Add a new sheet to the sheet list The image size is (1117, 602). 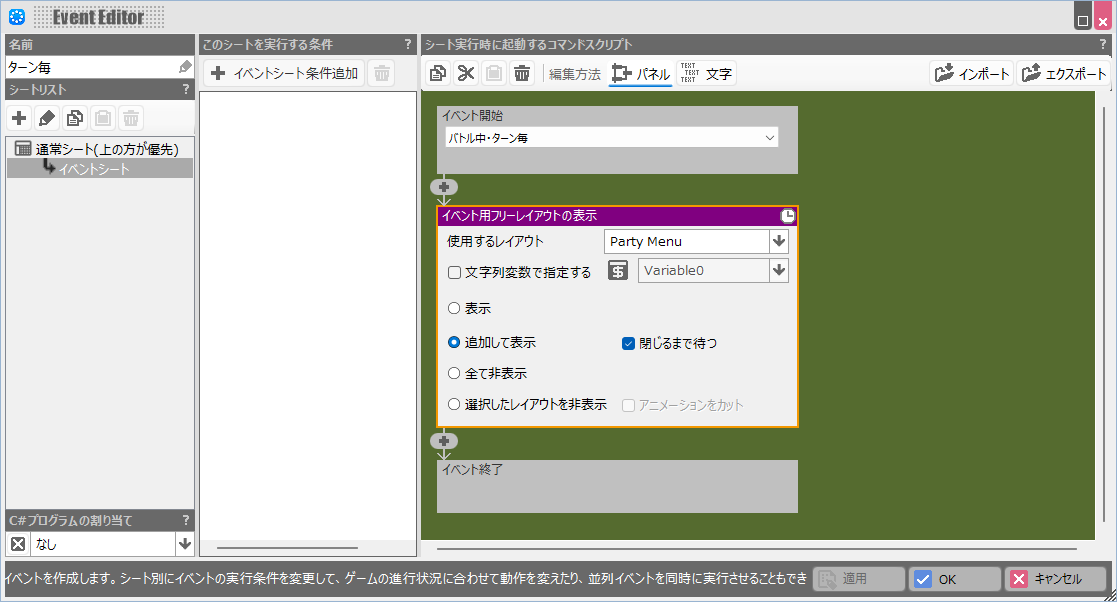pyautogui.click(x=18, y=117)
